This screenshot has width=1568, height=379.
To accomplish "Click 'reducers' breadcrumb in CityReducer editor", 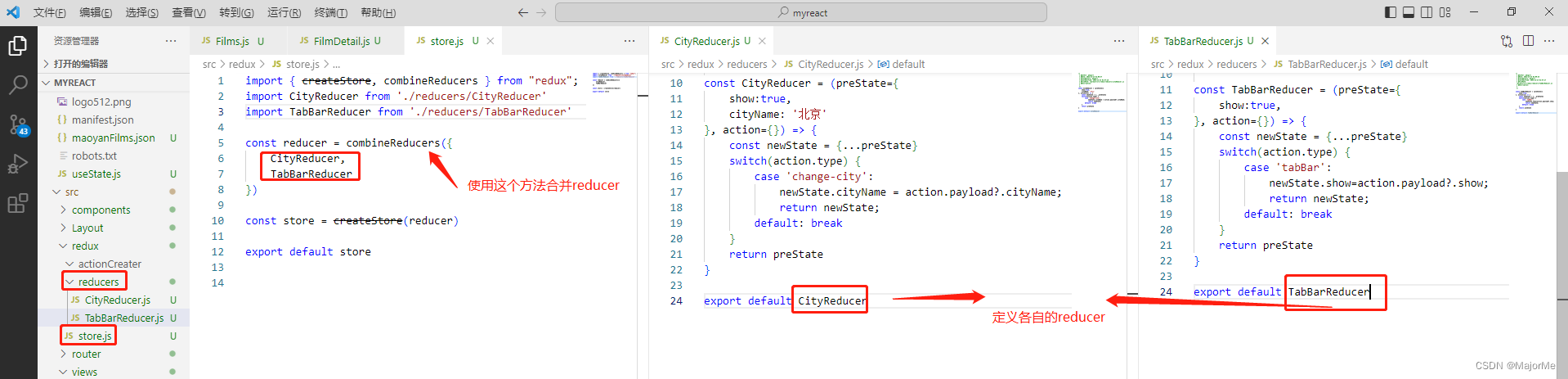I will point(747,64).
